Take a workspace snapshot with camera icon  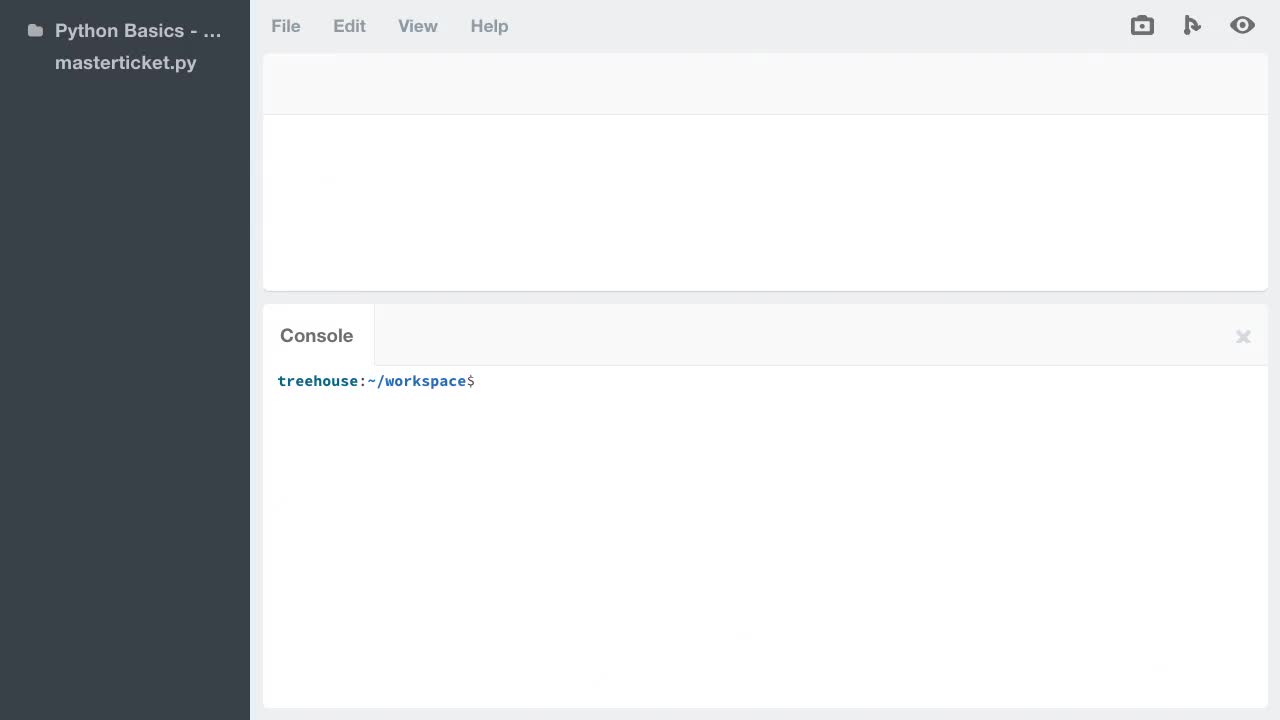[1142, 25]
